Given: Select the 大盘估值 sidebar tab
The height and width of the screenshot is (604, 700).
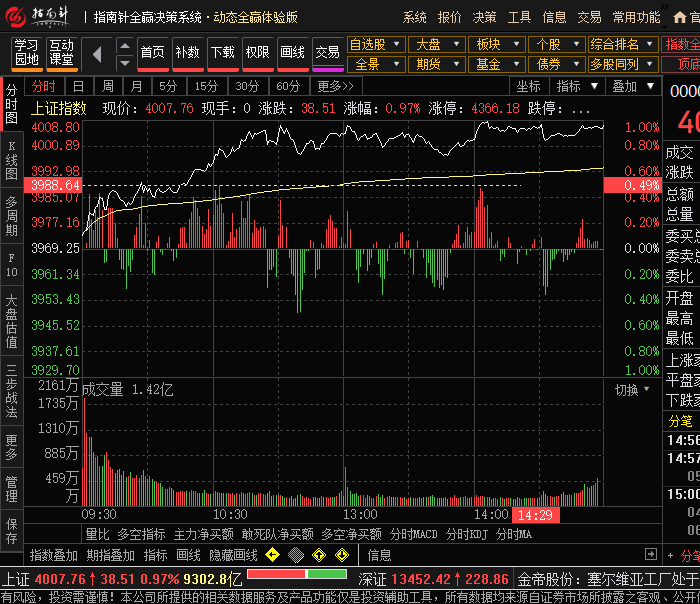Looking at the screenshot, I should (12, 321).
